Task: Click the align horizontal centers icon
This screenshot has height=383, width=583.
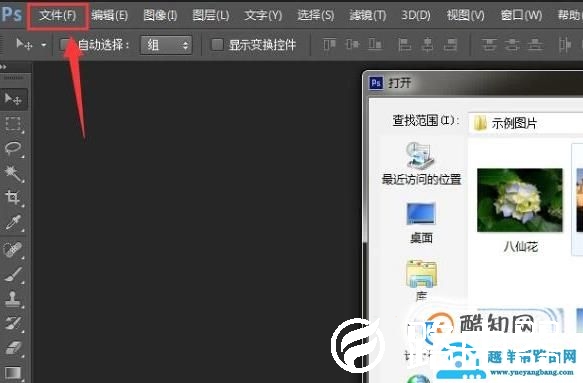Action: click(x=428, y=45)
